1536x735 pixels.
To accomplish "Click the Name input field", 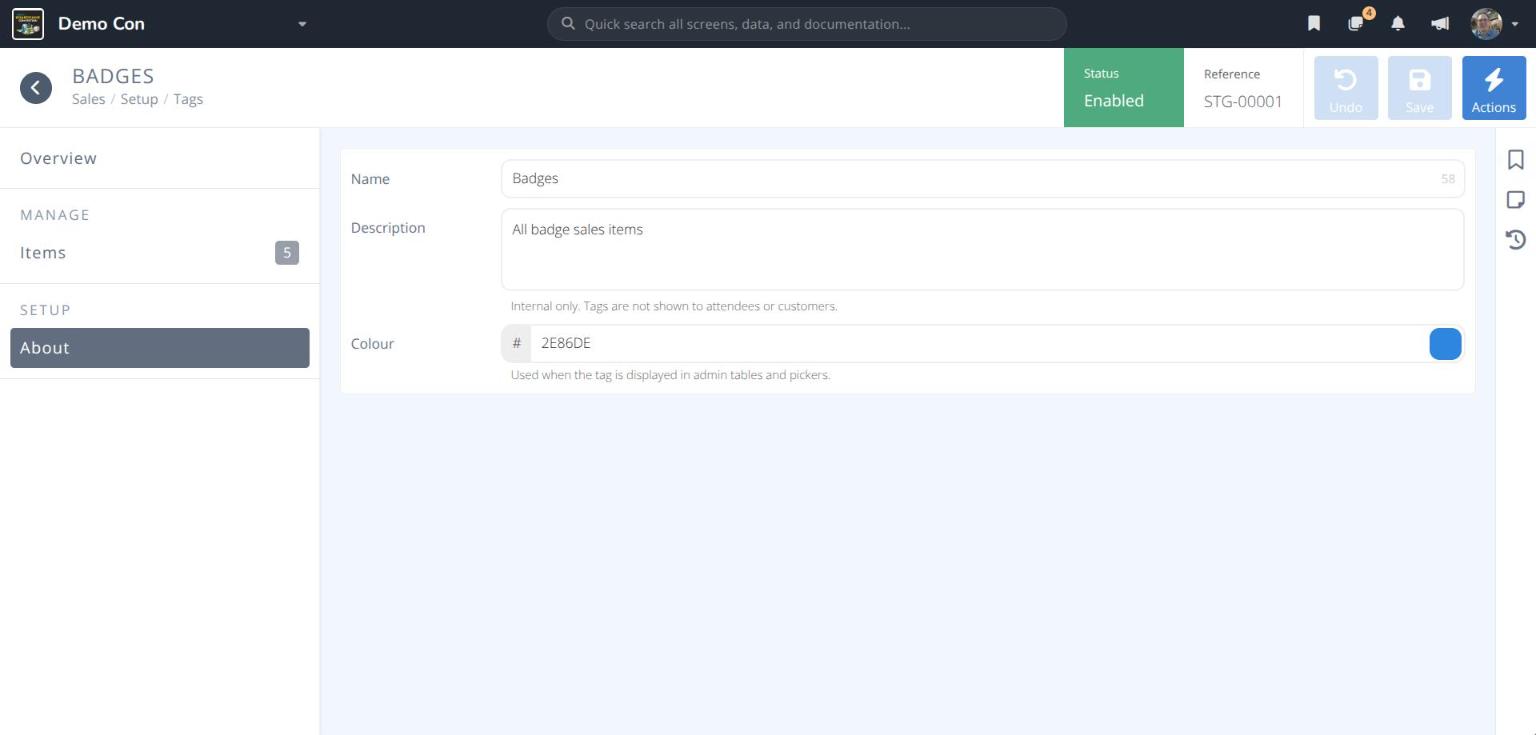I will [983, 179].
